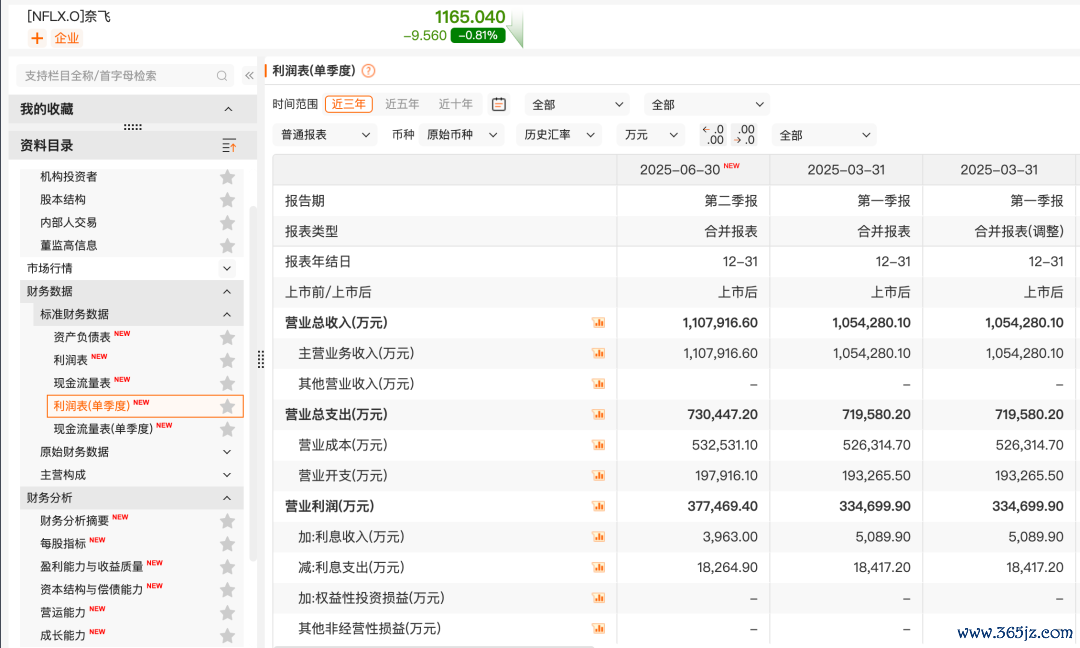The height and width of the screenshot is (648, 1080).
Task: Star the 现金流量表 entry
Action: (227, 383)
